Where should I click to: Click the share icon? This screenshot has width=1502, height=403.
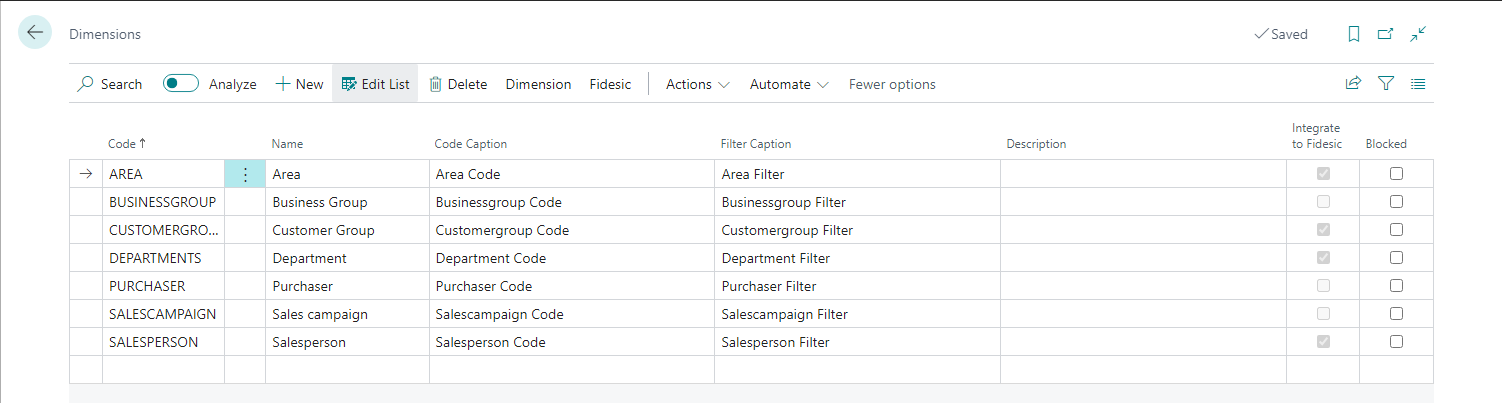[1353, 84]
